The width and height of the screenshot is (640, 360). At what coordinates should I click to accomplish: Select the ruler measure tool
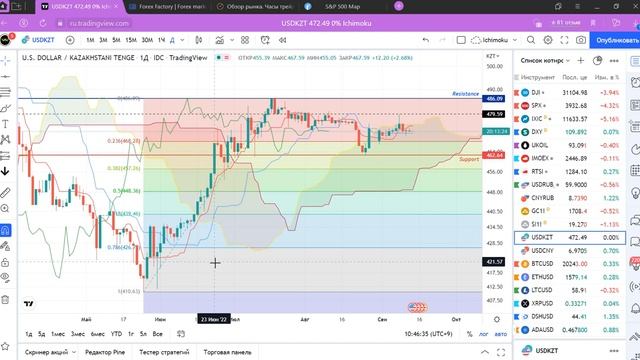click(5, 192)
